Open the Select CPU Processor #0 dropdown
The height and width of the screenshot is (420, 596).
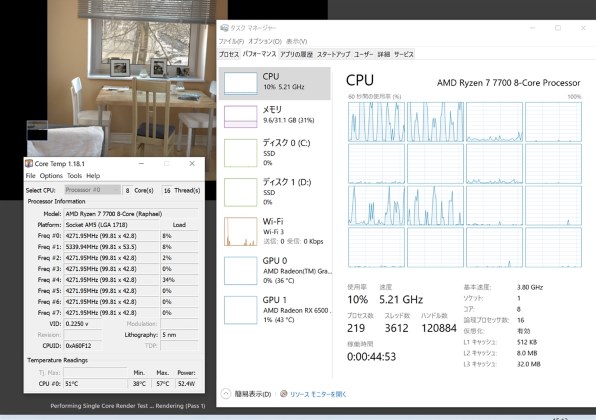tap(92, 190)
